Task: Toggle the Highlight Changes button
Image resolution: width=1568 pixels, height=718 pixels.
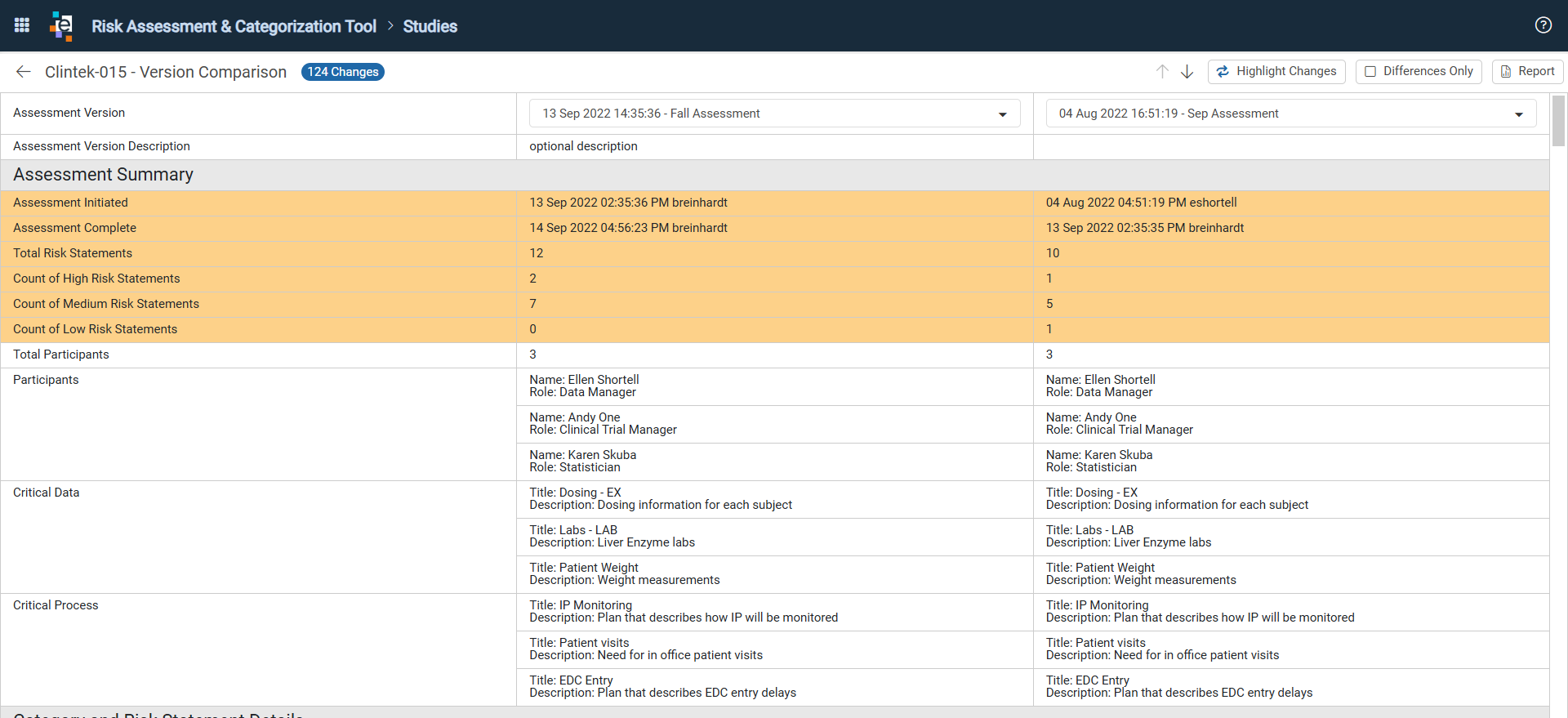Action: (1277, 72)
